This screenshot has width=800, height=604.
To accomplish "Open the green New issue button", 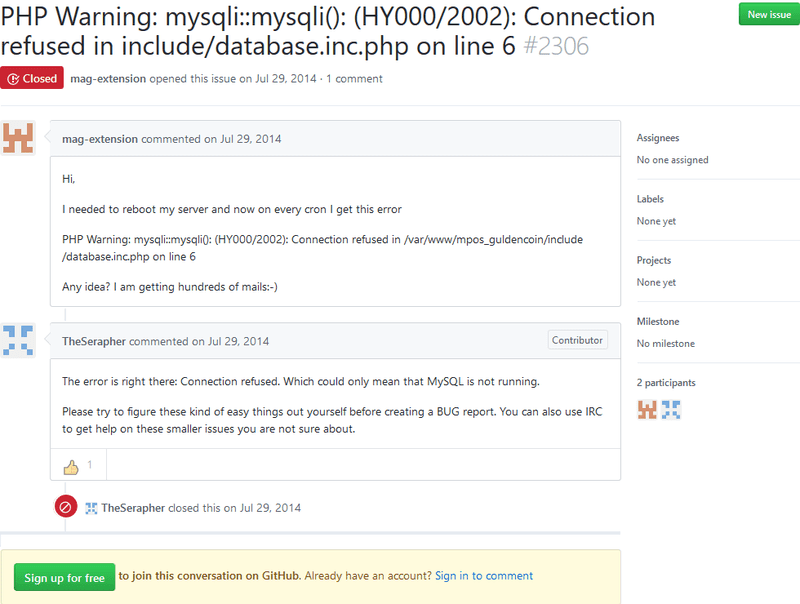I will [767, 14].
